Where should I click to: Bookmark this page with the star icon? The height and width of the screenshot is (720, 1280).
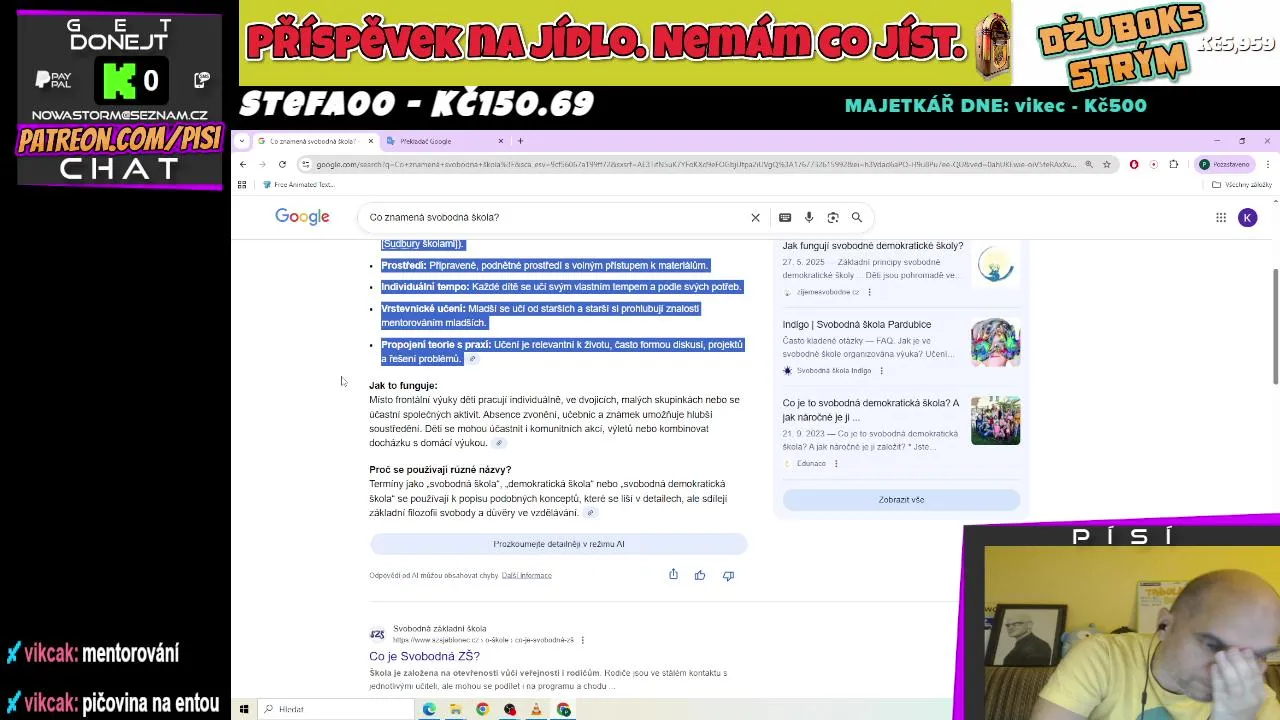(x=1106, y=164)
